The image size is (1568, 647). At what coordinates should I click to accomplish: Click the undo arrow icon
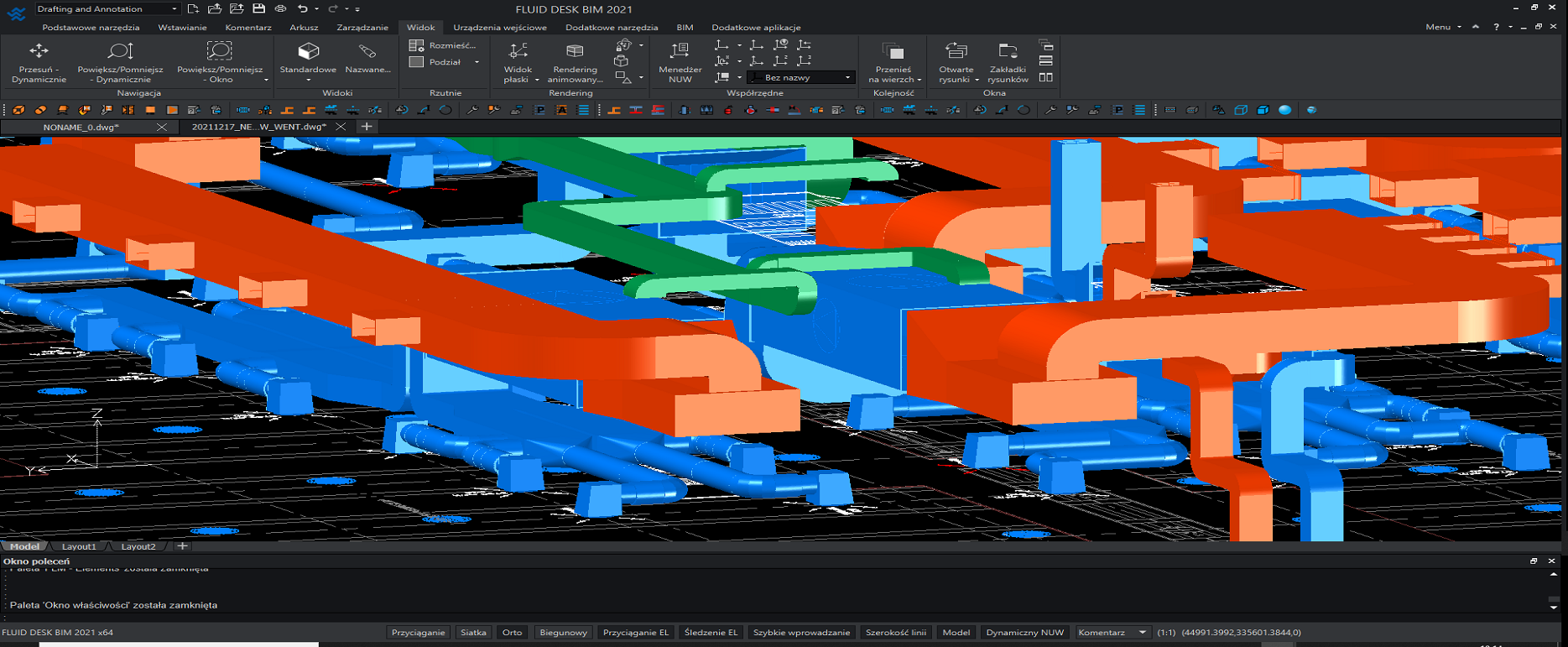pyautogui.click(x=302, y=8)
